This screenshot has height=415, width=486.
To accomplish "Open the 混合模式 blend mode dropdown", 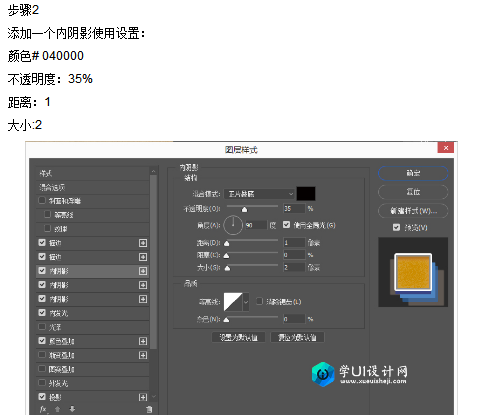I will 260,194.
